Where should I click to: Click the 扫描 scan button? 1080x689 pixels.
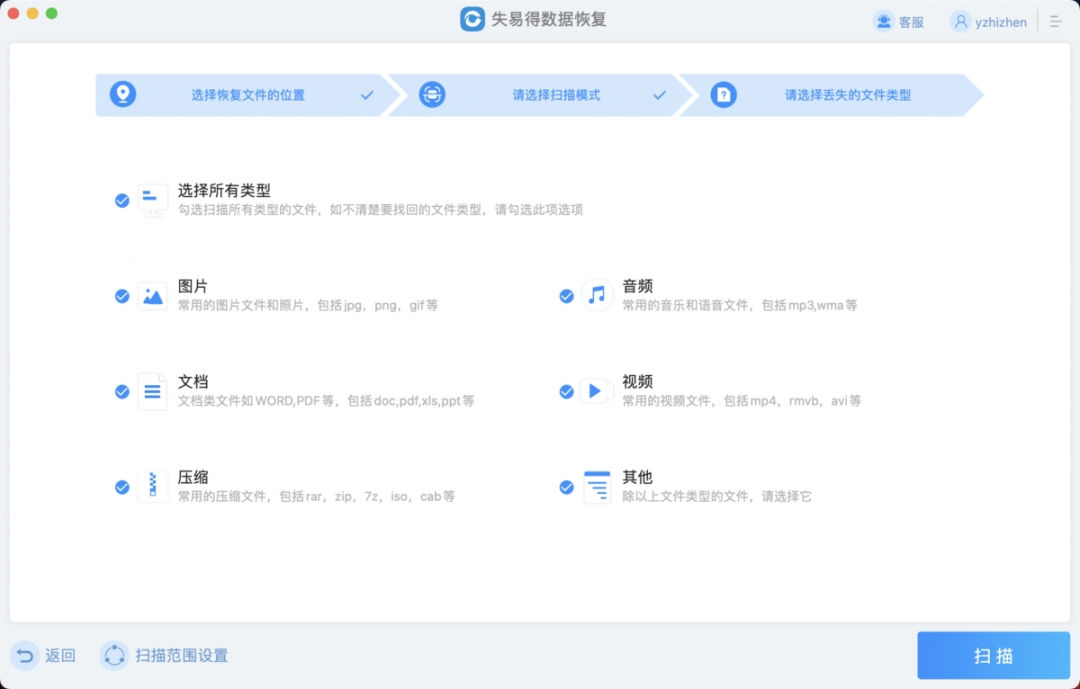(993, 655)
